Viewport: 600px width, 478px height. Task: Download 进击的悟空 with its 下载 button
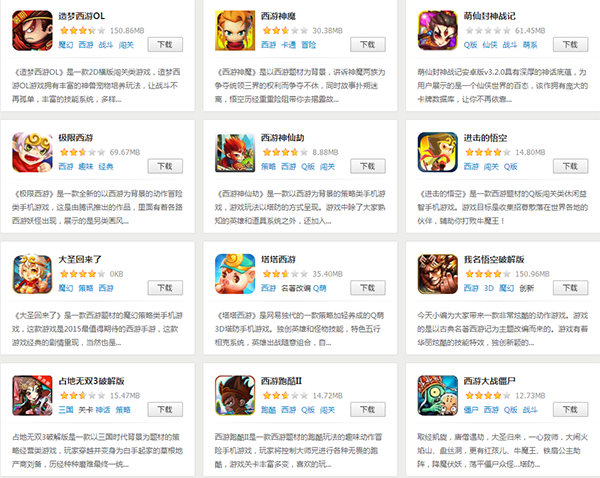tap(571, 166)
